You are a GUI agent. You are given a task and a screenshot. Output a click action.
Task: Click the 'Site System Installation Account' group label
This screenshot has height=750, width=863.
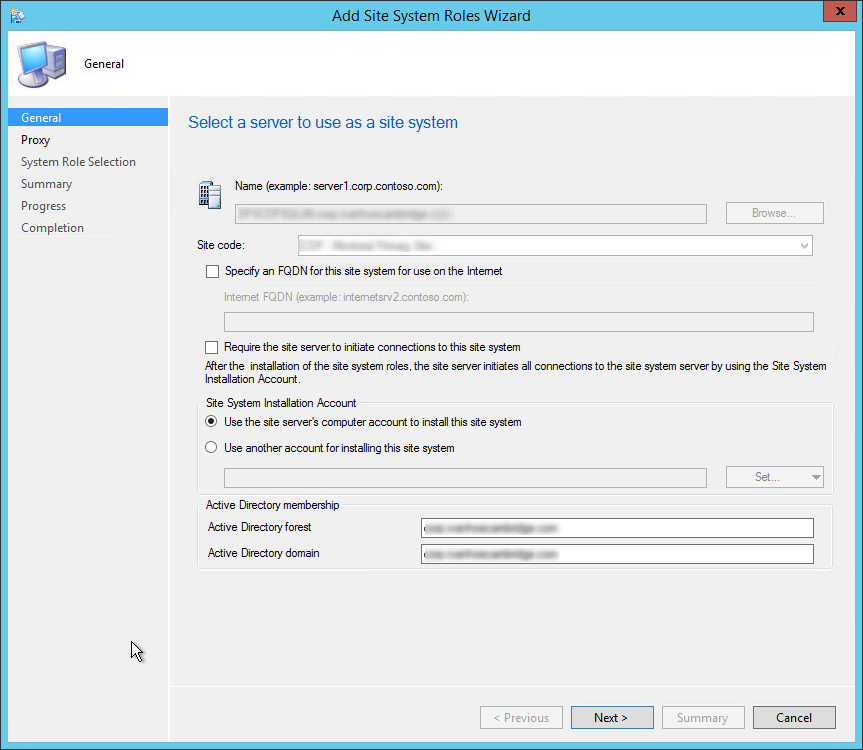281,403
